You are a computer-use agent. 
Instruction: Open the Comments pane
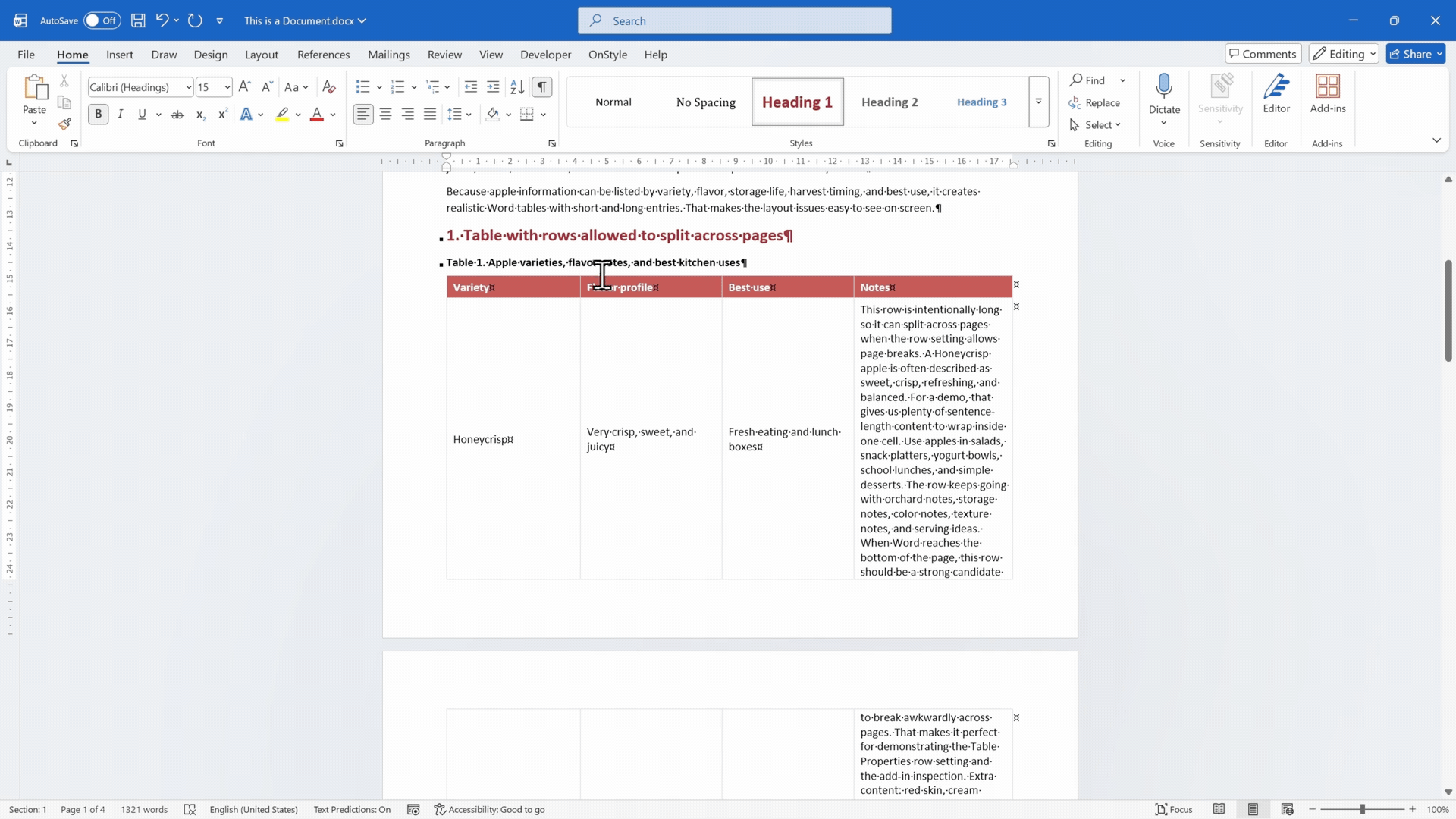1263,54
